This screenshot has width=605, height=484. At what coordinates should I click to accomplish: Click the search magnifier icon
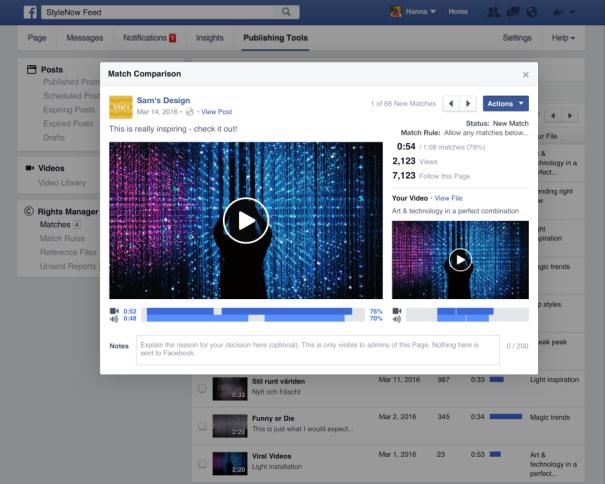point(286,12)
